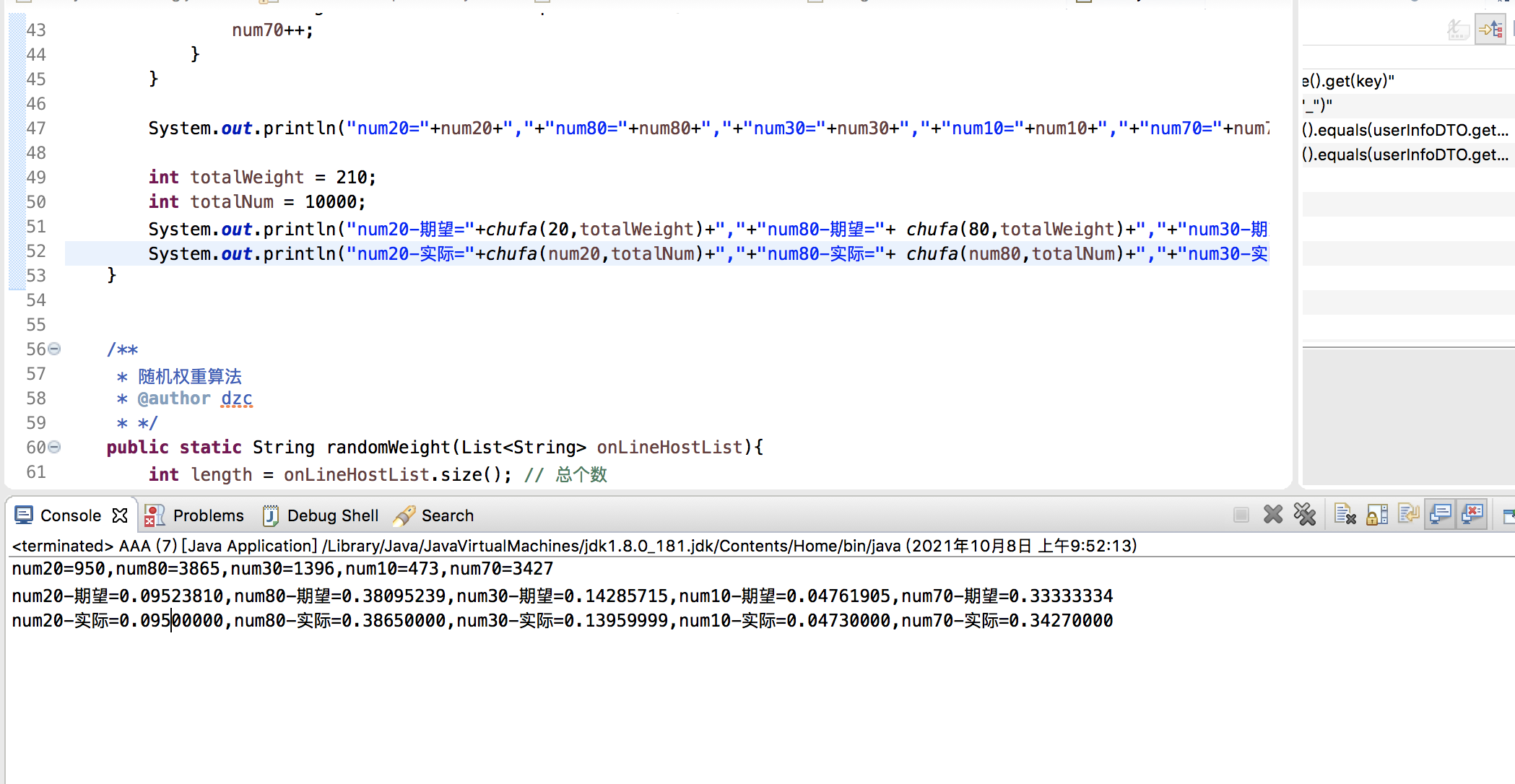Click the Remove Launch gray X icon
This screenshot has height=784, width=1515.
coord(1273,515)
